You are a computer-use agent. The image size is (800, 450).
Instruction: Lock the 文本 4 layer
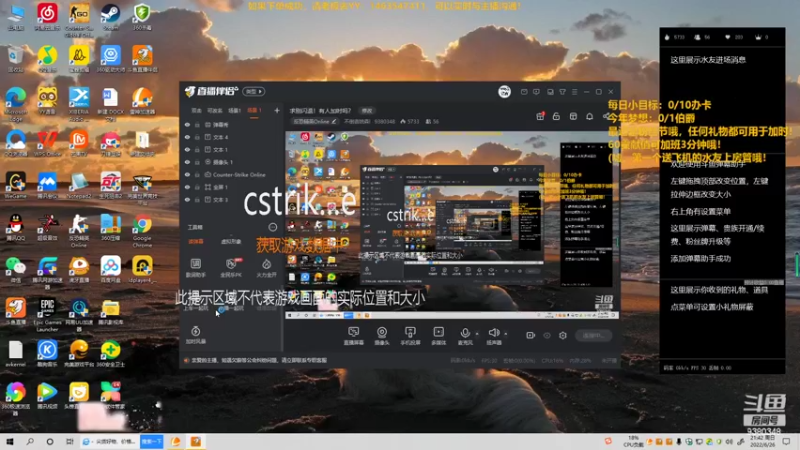(x=197, y=137)
